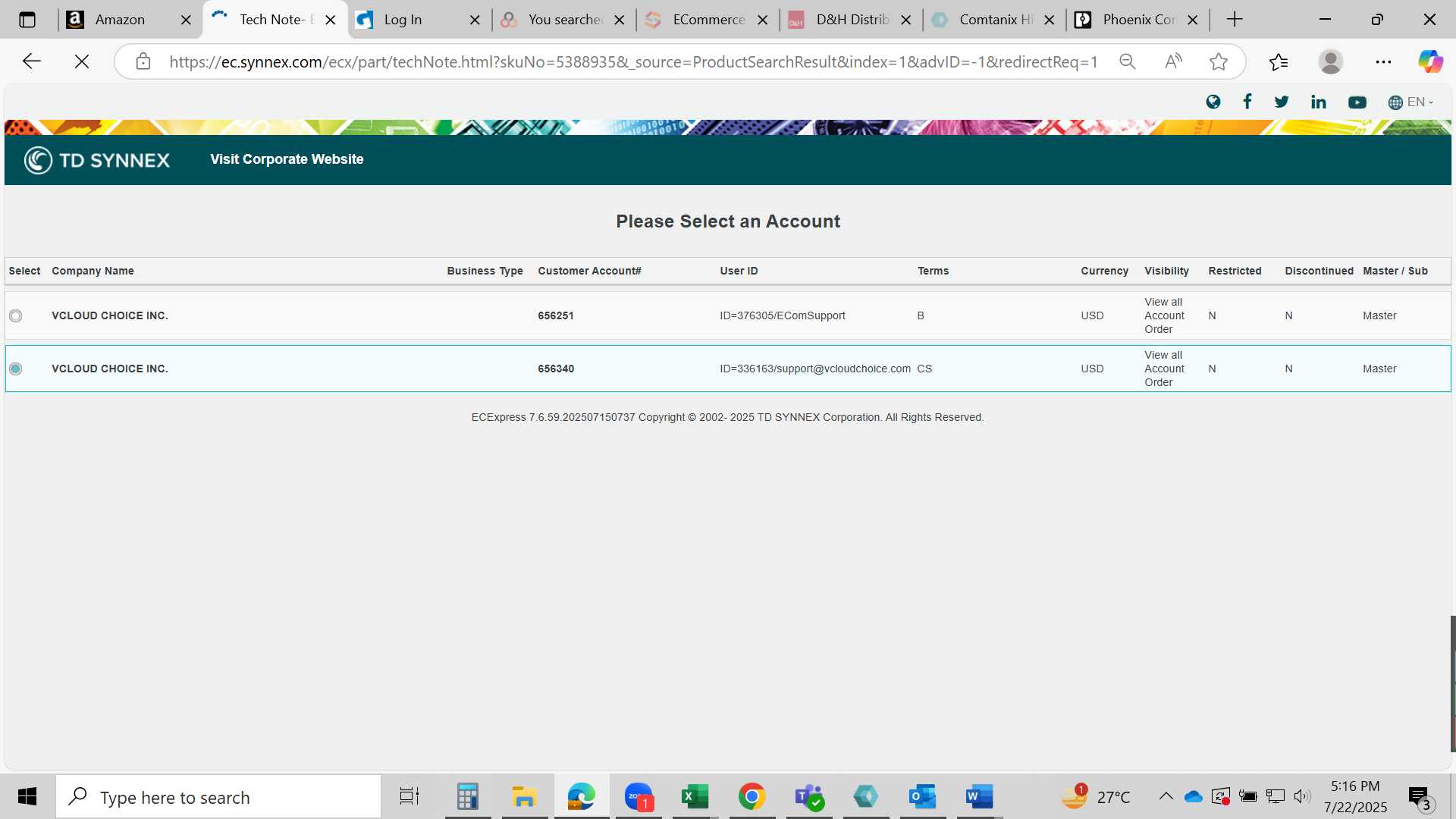
Task: Add page to favorites star icon
Action: point(1219,61)
